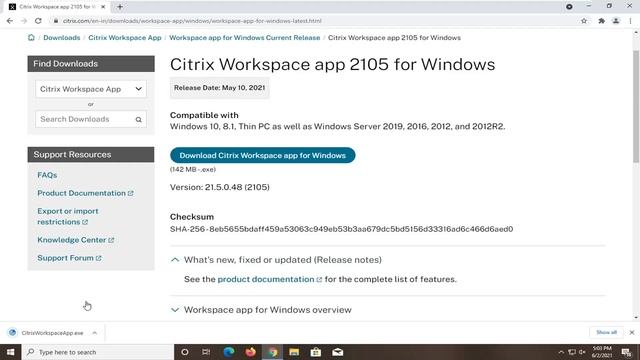
Task: Open Microsoft Store from the taskbar
Action: tap(316, 352)
